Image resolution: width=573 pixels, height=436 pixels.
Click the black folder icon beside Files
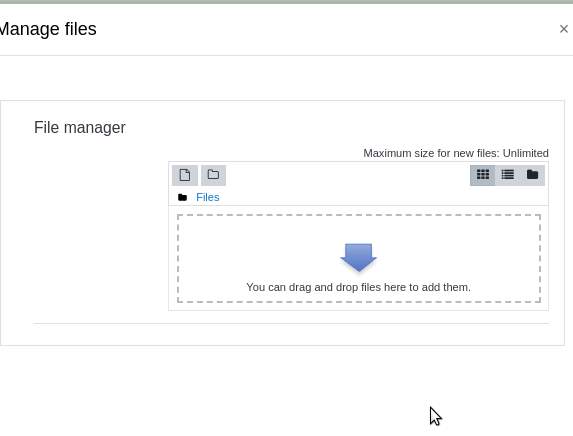coord(182,198)
